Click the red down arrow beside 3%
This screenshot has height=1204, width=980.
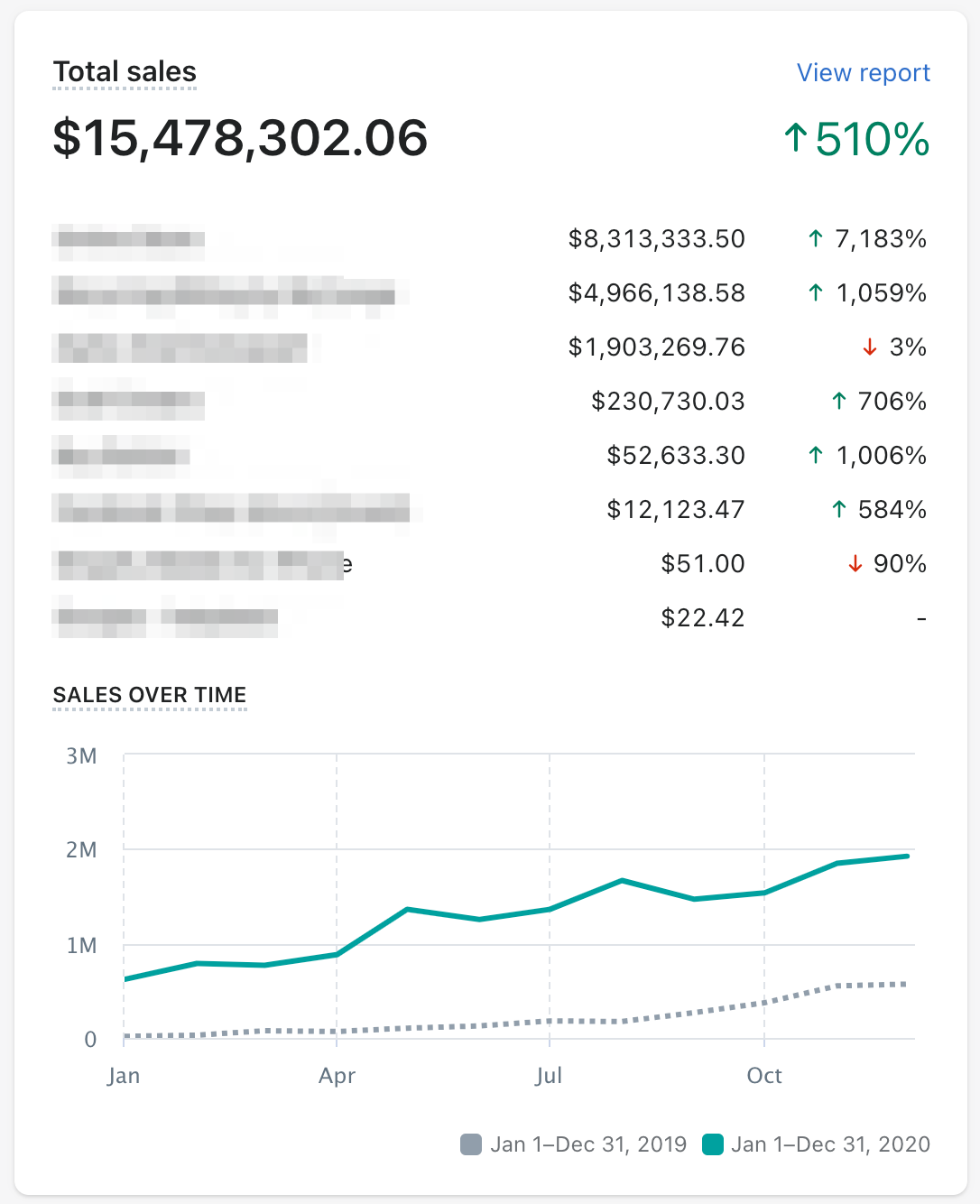click(870, 347)
